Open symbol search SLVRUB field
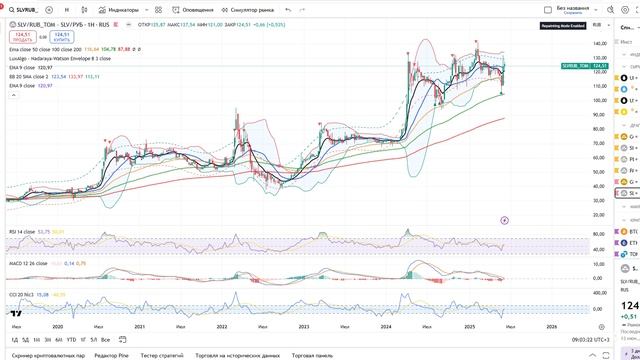 tap(24, 10)
